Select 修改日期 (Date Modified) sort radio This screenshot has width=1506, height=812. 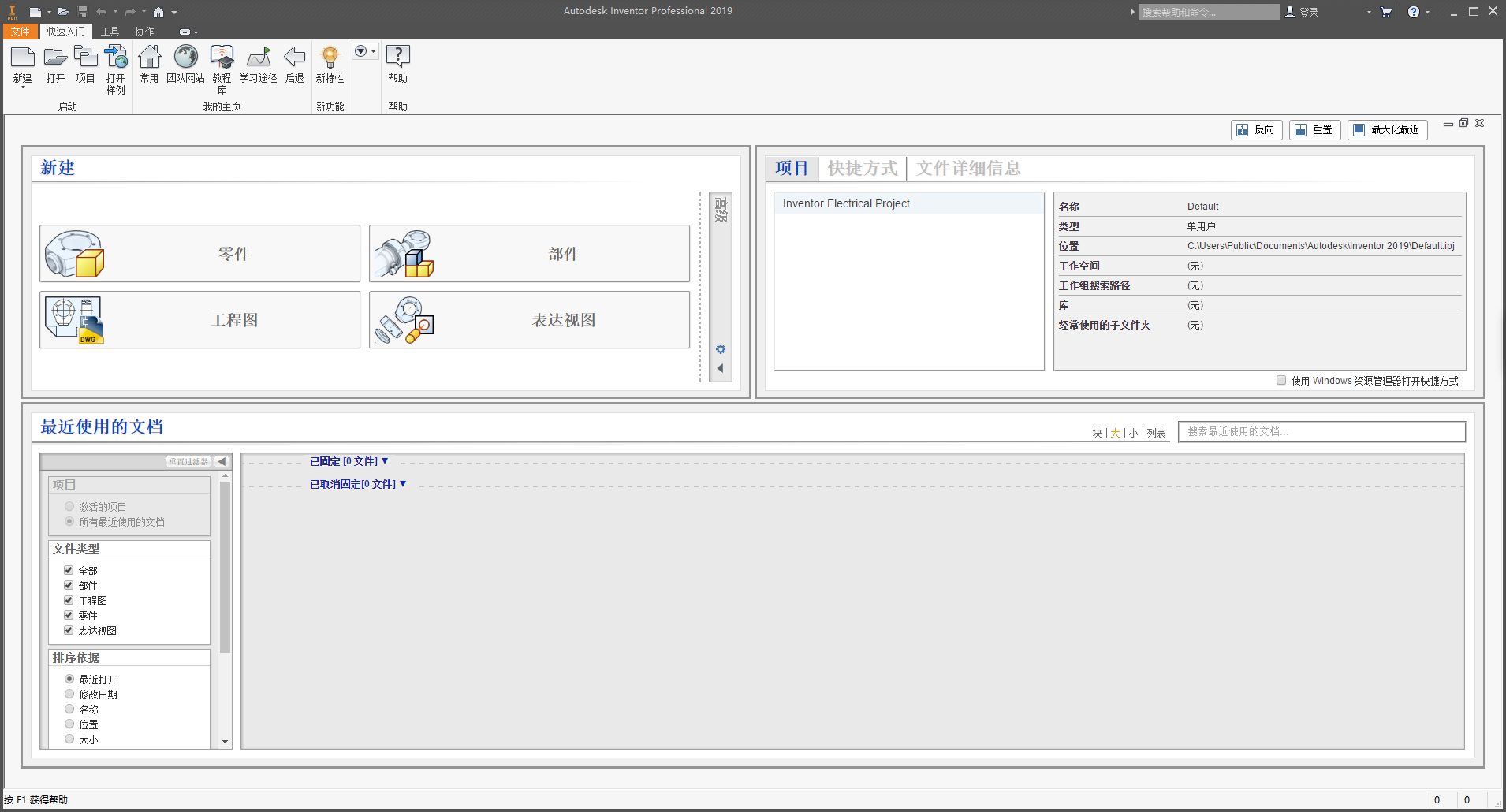pos(69,694)
